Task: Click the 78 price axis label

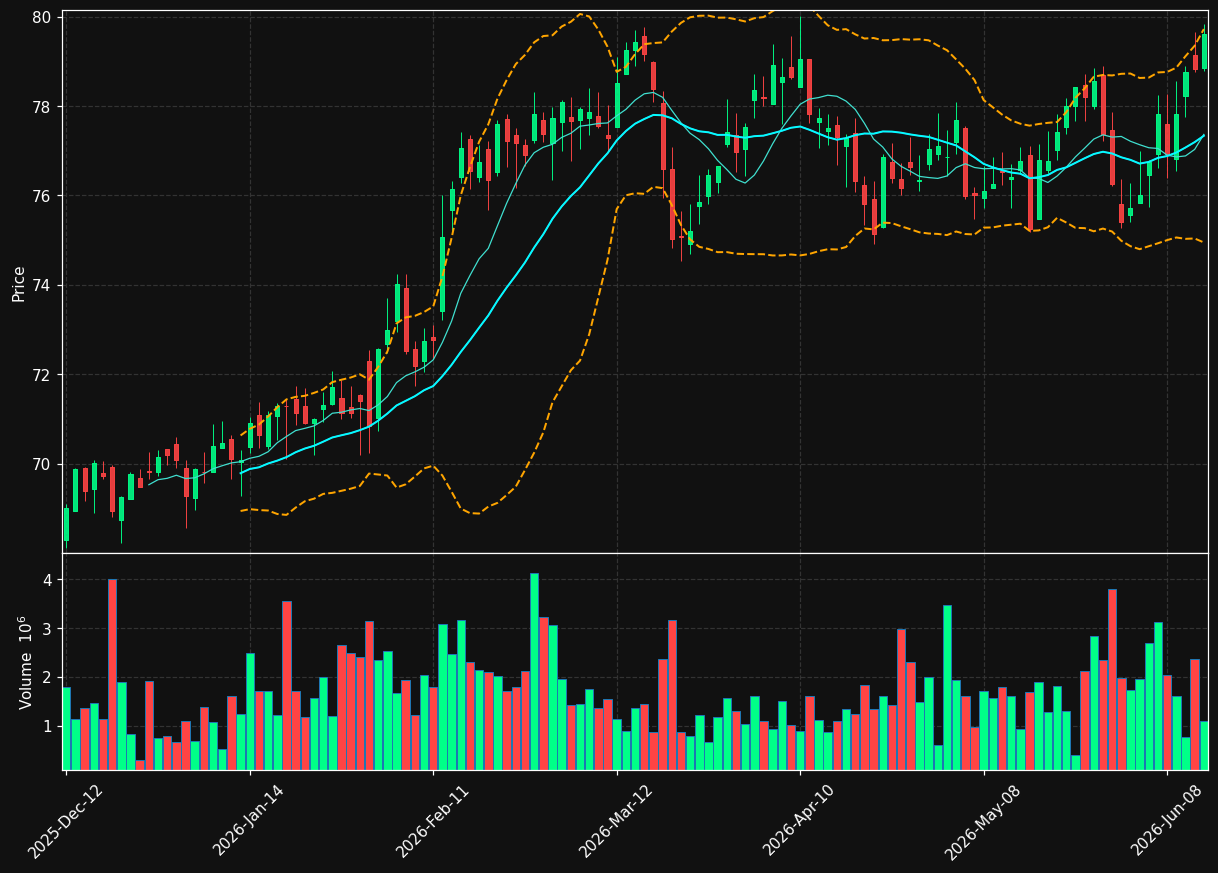Action: 43,107
